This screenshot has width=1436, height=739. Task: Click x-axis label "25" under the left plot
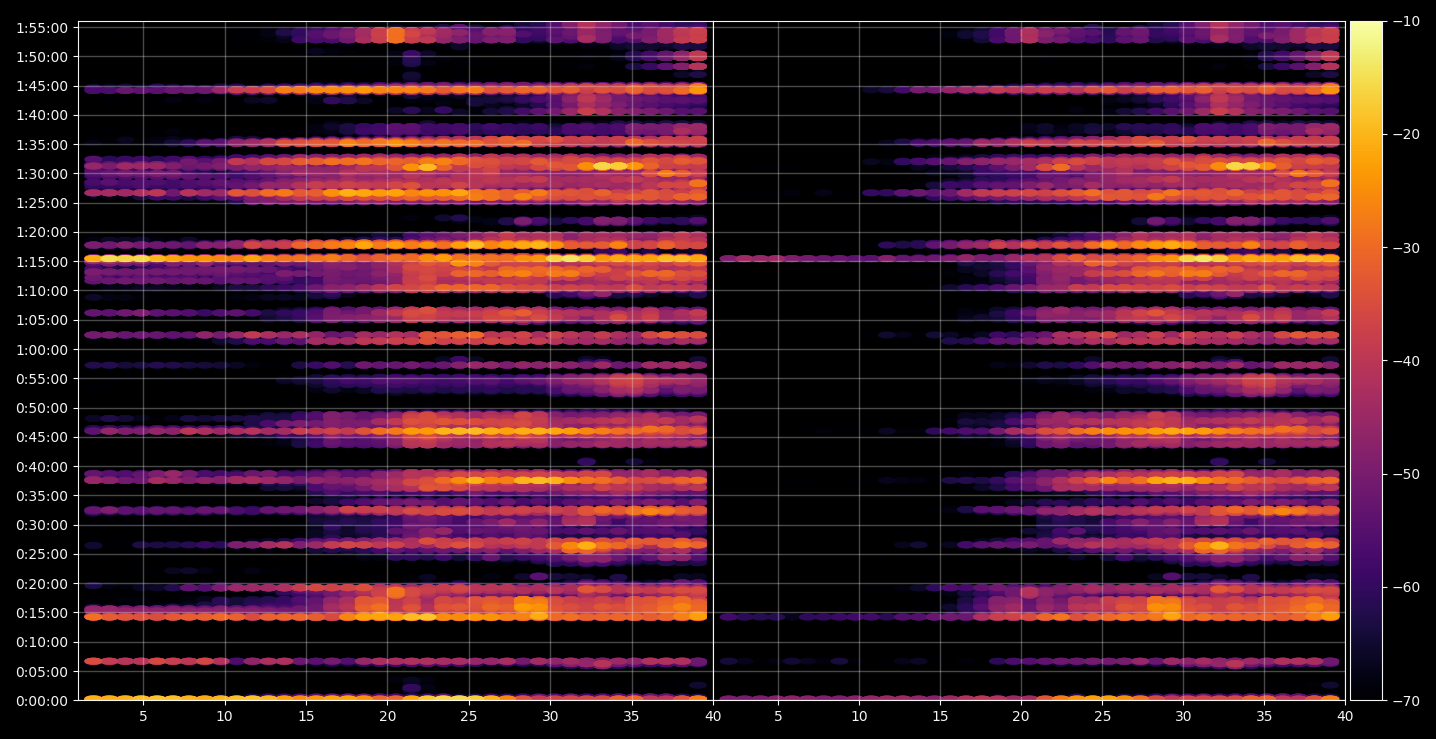click(x=469, y=716)
